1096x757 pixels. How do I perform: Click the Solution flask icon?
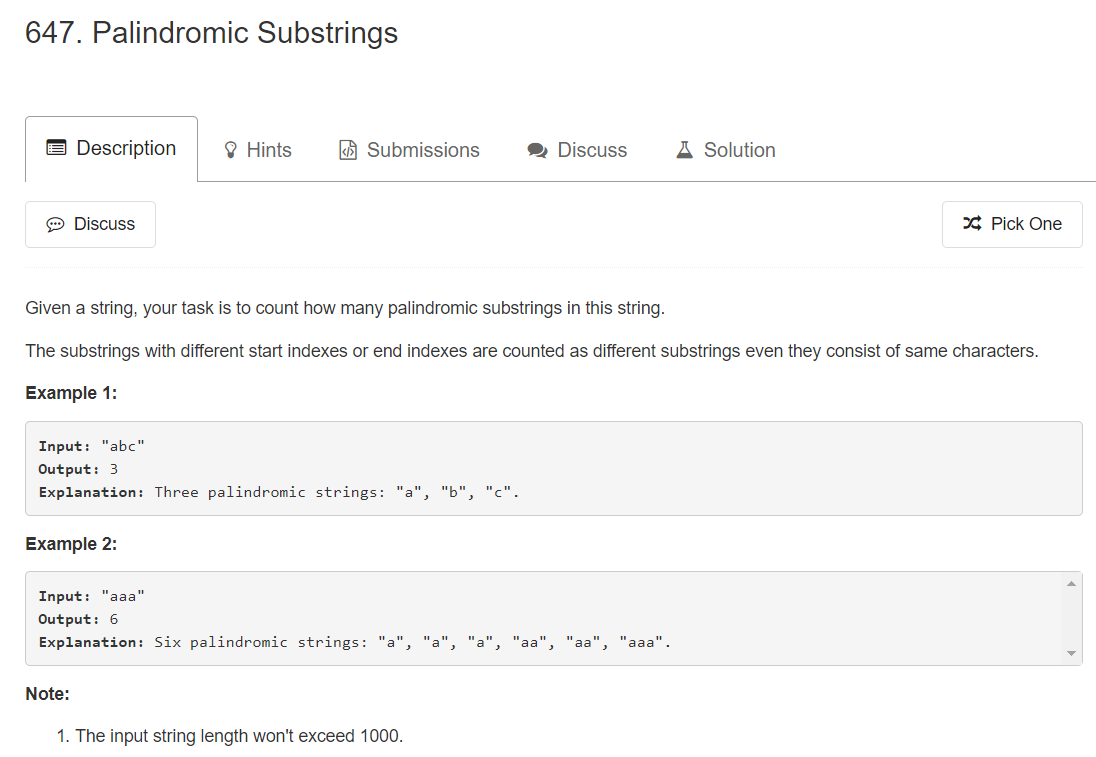684,150
